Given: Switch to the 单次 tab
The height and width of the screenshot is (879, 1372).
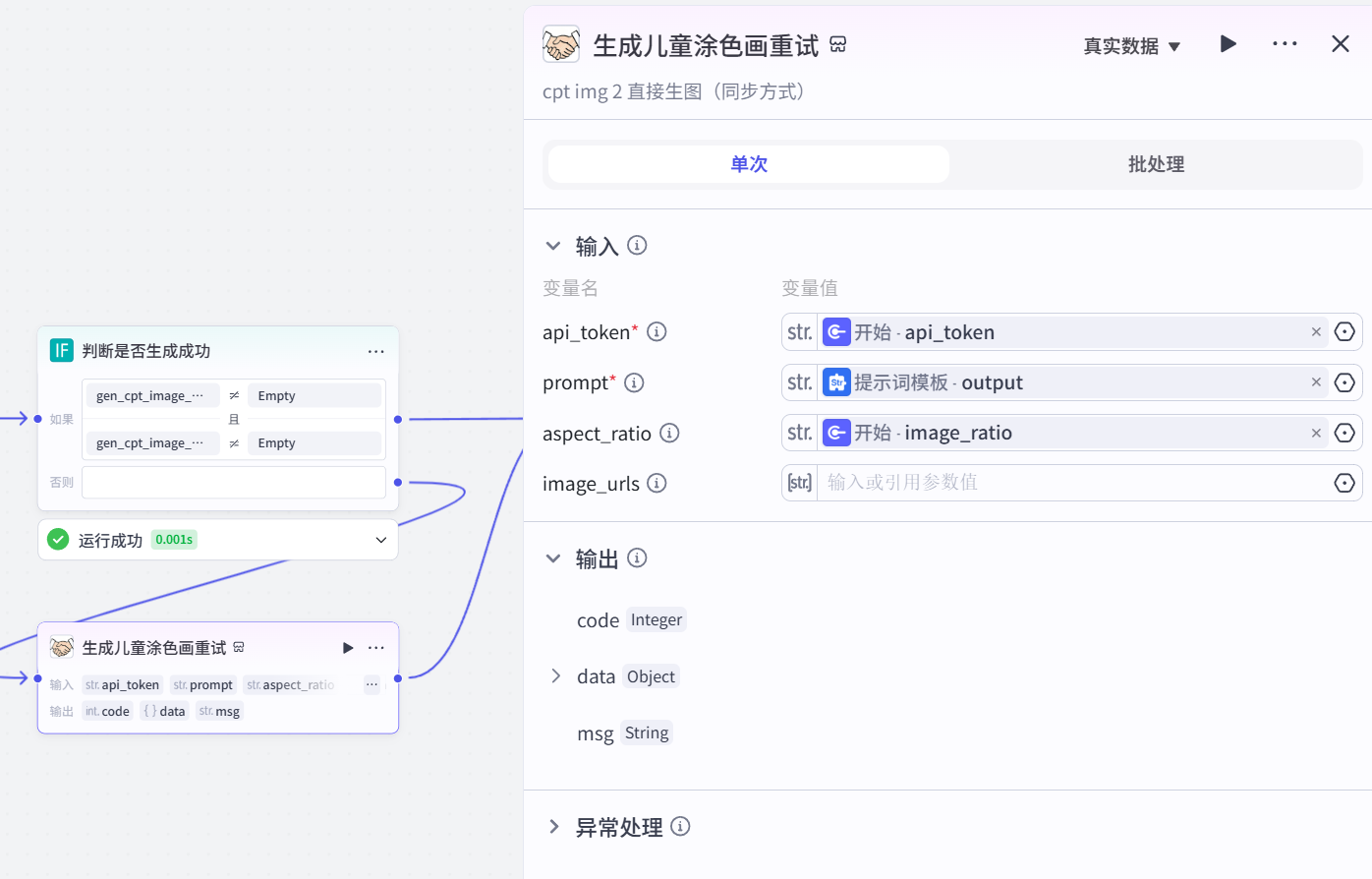Looking at the screenshot, I should point(749,164).
